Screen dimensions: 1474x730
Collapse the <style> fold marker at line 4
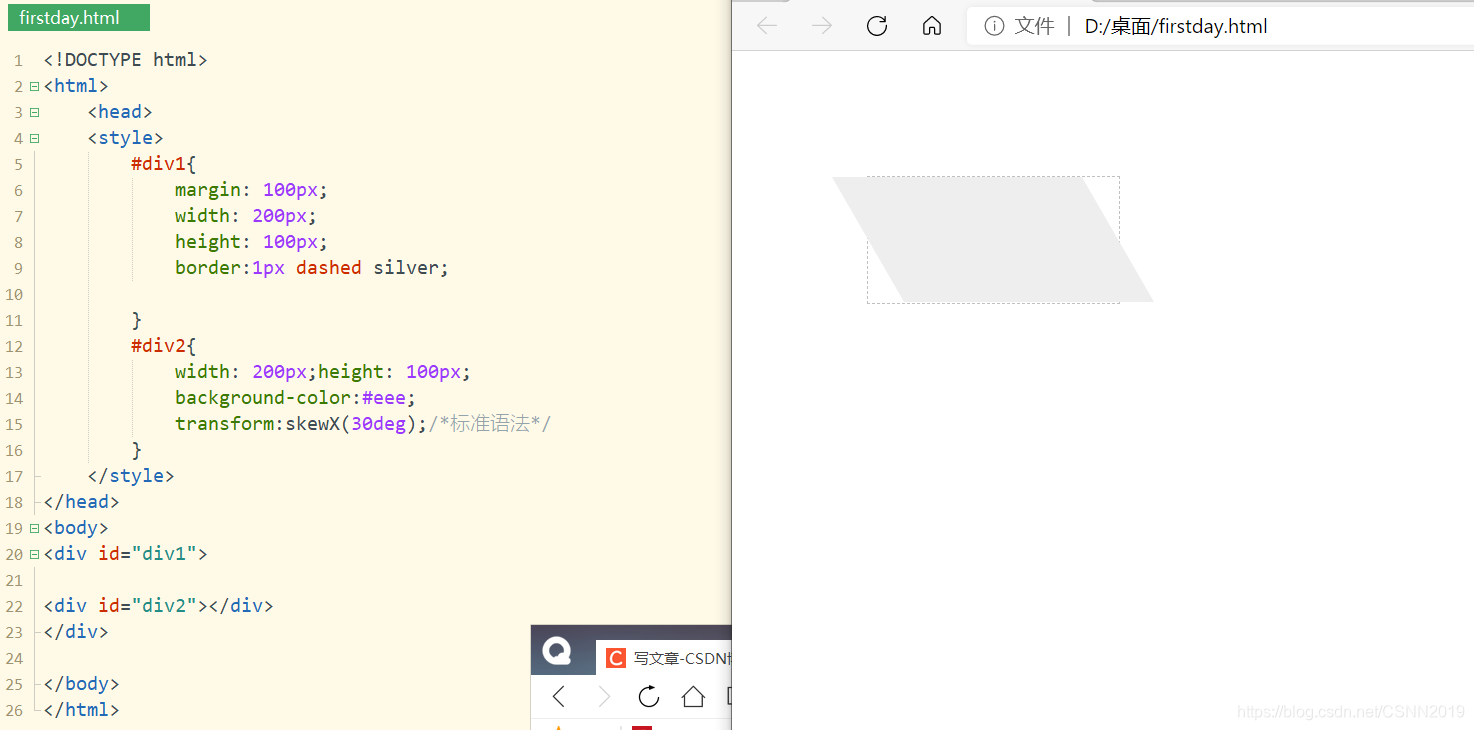34,139
